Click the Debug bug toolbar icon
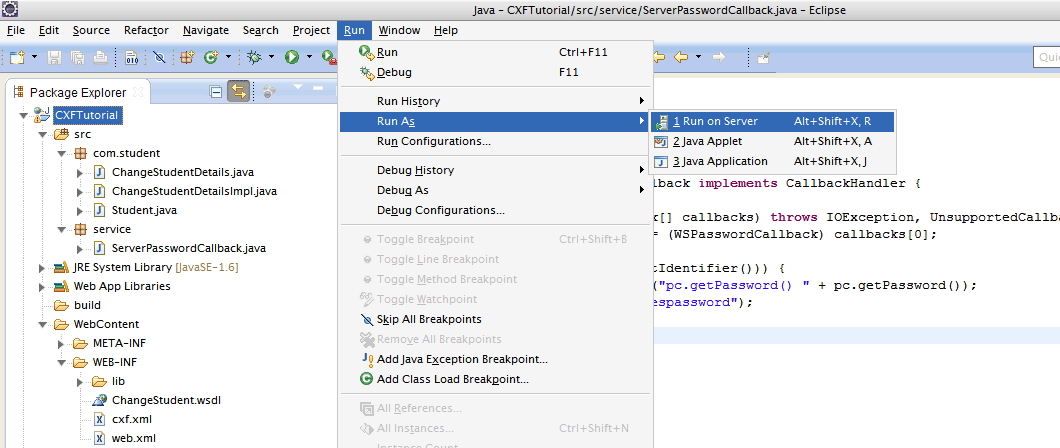This screenshot has height=448, width=1060. tap(254, 58)
